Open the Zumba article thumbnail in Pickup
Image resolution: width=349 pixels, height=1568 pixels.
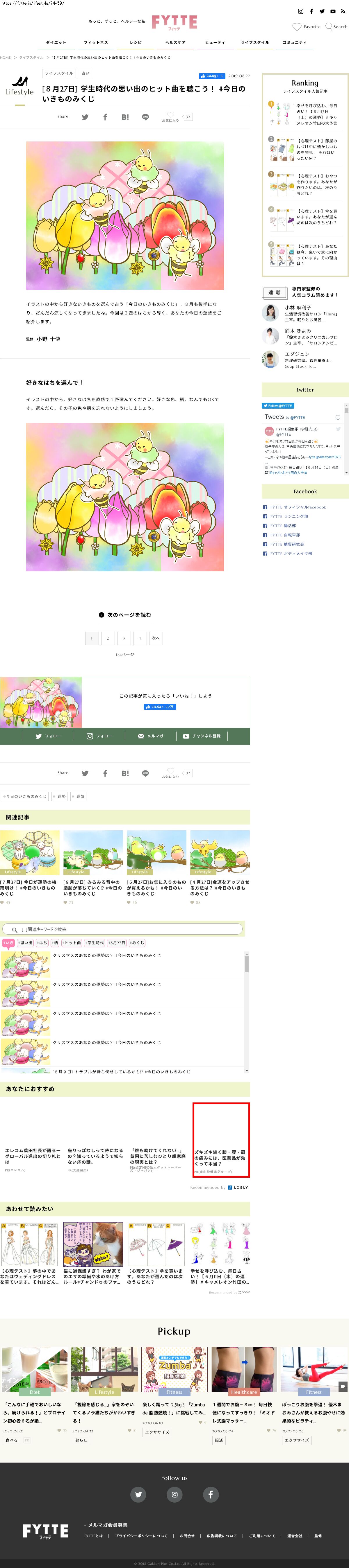[174, 1370]
